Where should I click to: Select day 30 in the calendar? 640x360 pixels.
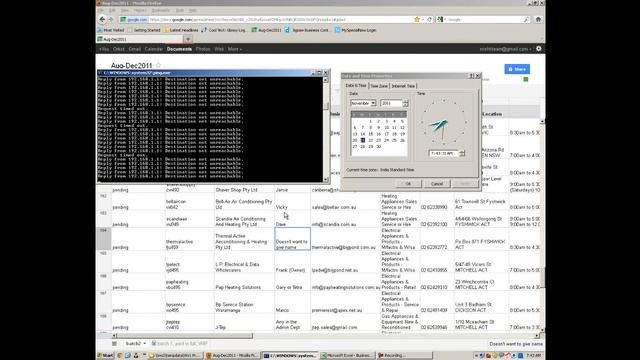pyautogui.click(x=378, y=147)
